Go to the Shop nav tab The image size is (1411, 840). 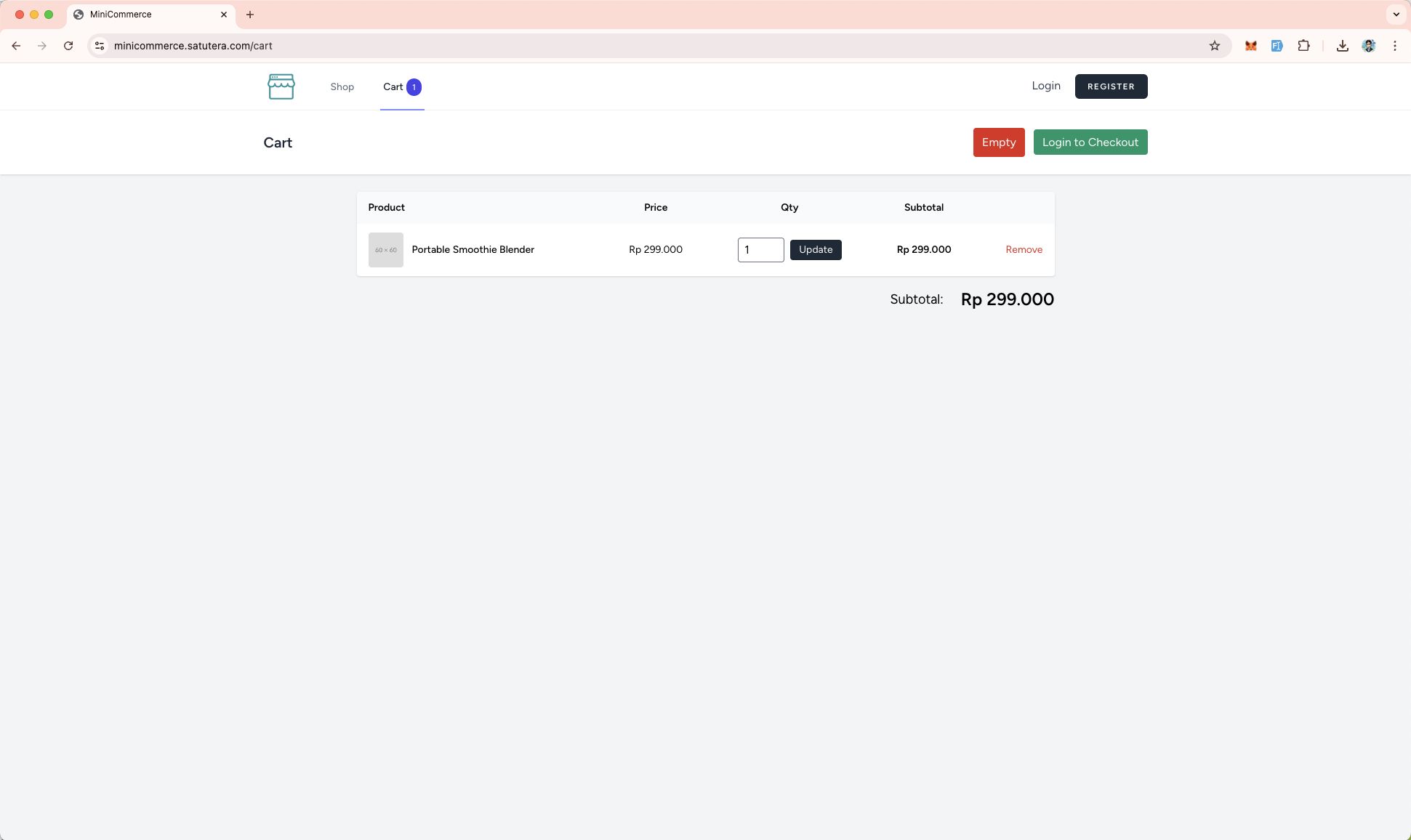click(342, 86)
